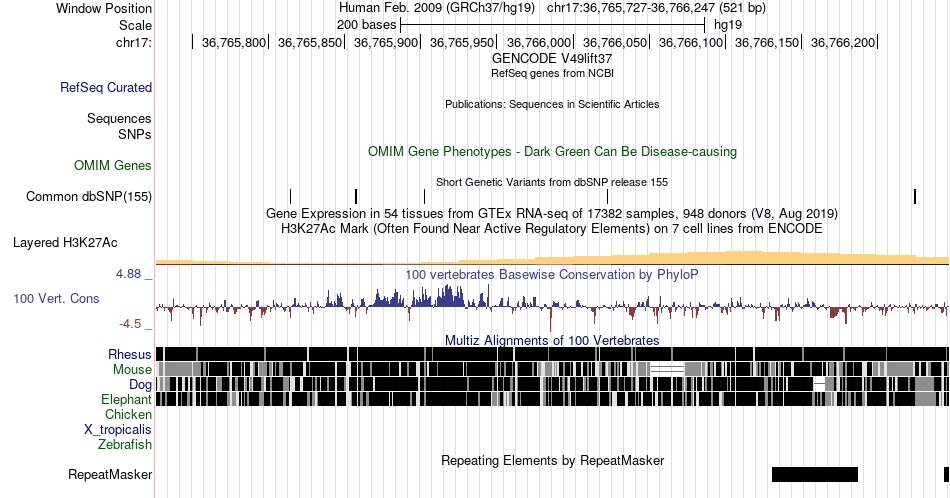Screen dimensions: 950x498
Task: Click dbSNP variant between 36,766,000 and 36,766,050 ticks
Action: [x=608, y=196]
